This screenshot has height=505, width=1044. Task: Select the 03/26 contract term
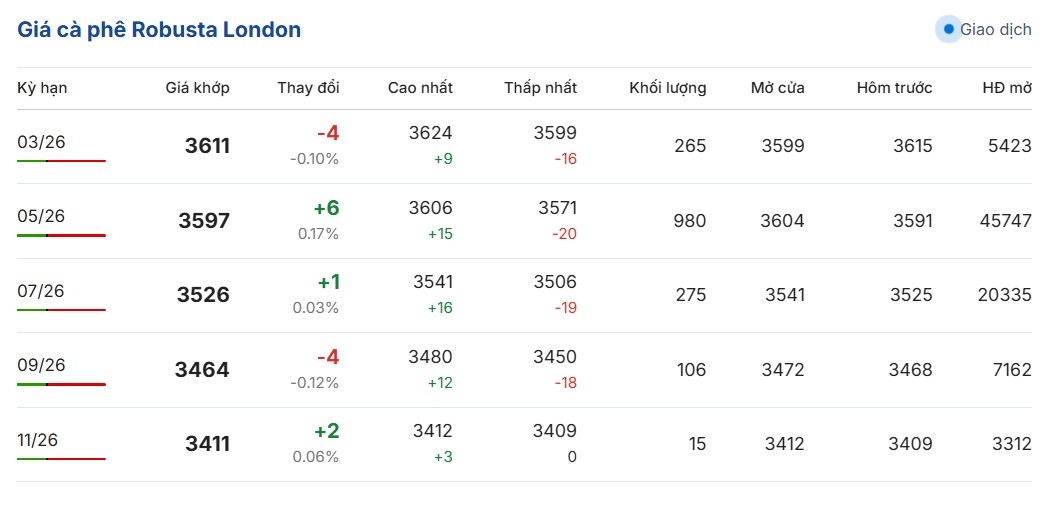click(x=41, y=141)
